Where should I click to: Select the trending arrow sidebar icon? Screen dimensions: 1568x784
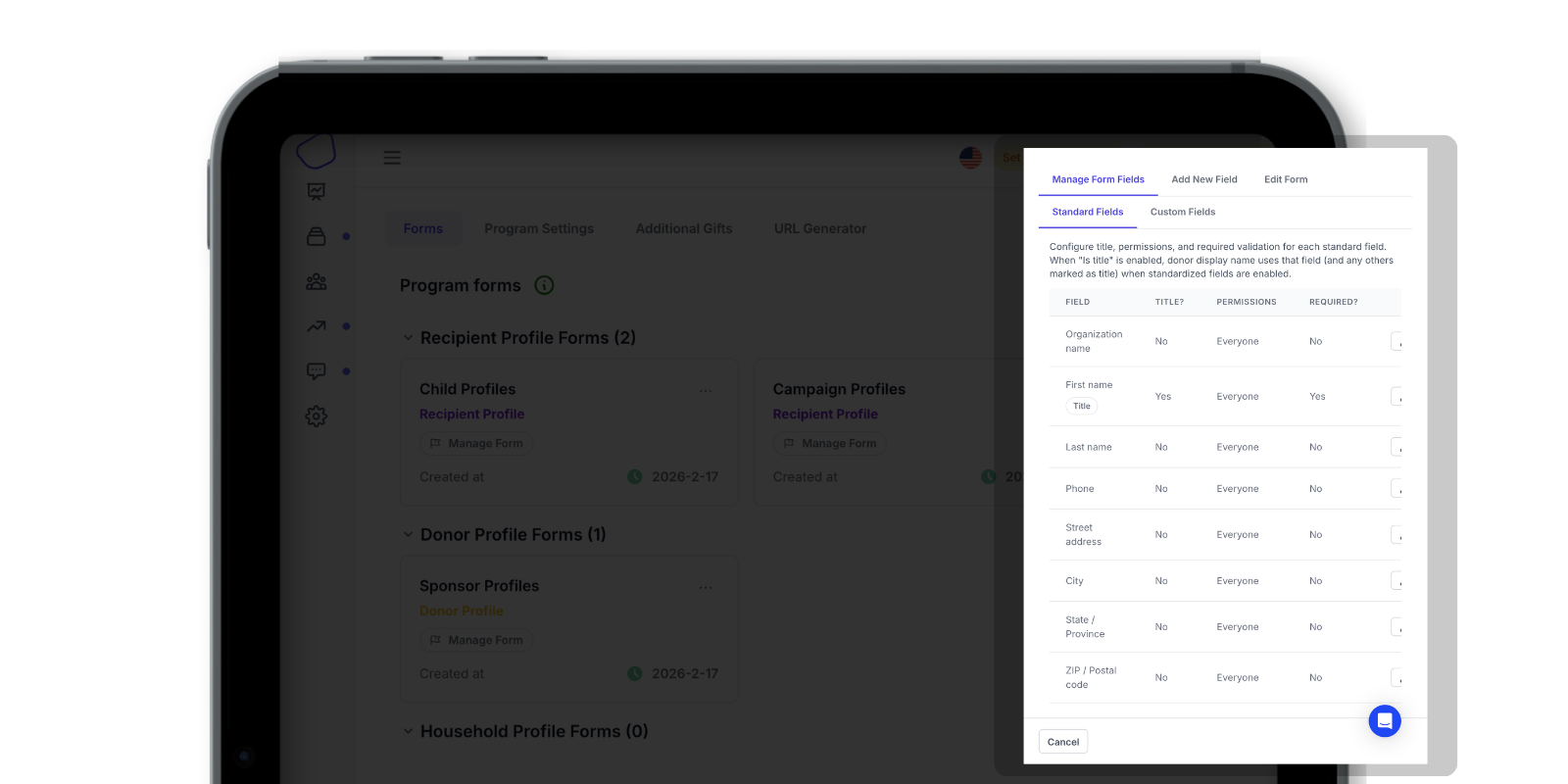point(316,326)
